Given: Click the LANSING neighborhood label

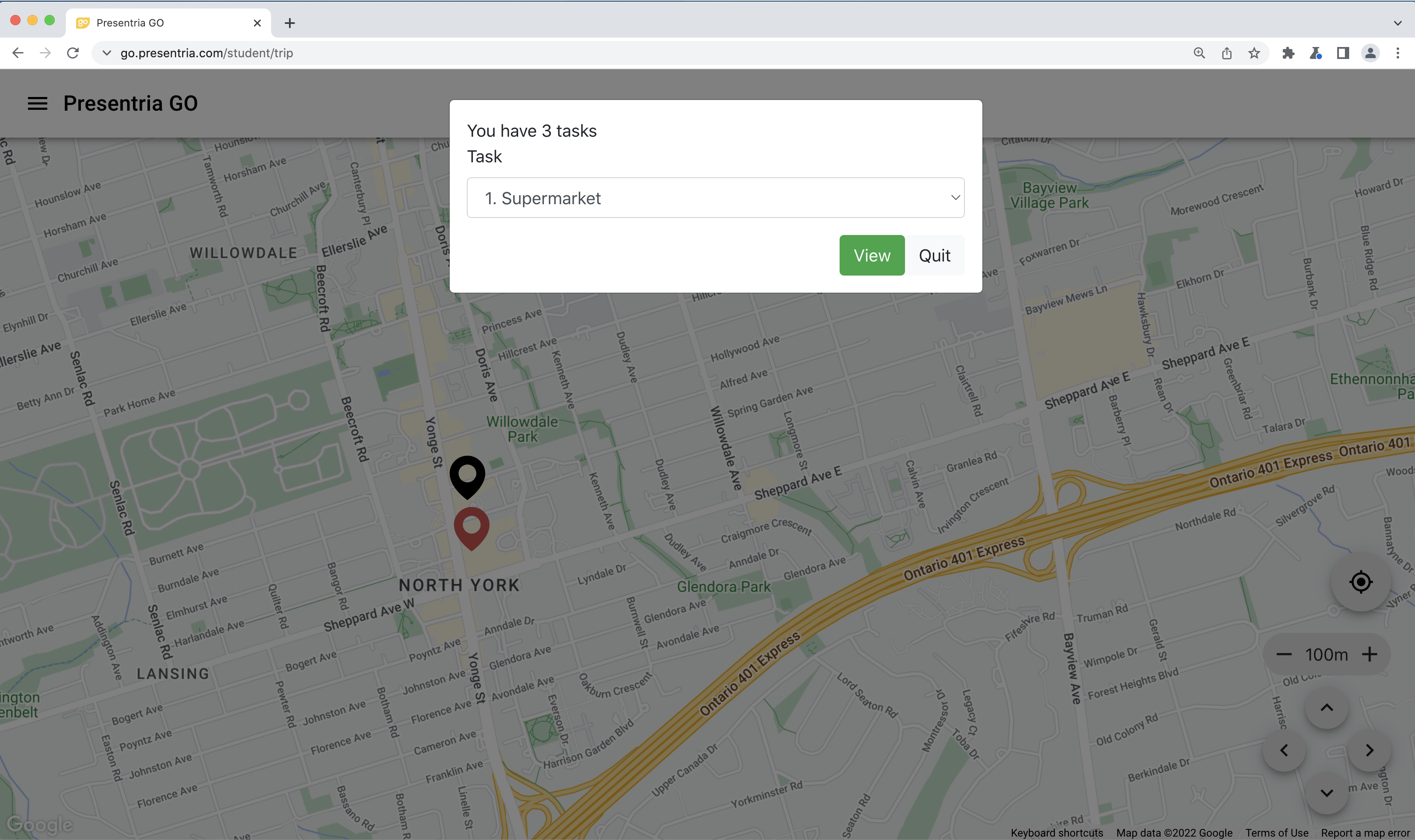Looking at the screenshot, I should tap(173, 674).
